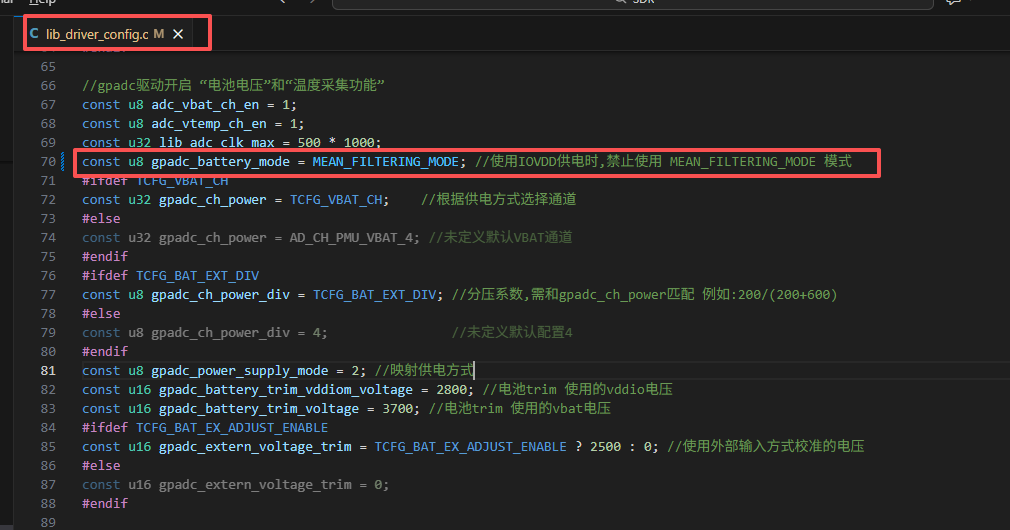Click gpadc_extern_voltage_trim name on line 85
The width and height of the screenshot is (1010, 530).
(x=255, y=446)
